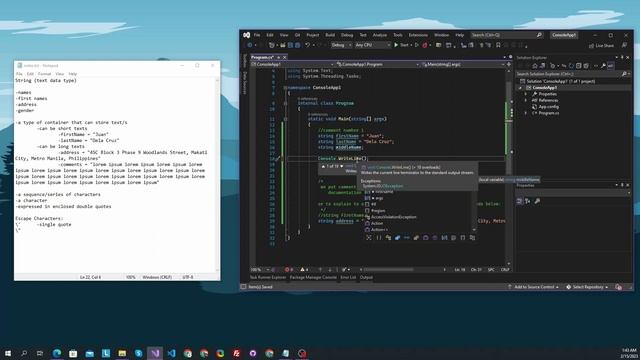Click the Start button label
Viewport: 640px width, 360px height.
404,45
